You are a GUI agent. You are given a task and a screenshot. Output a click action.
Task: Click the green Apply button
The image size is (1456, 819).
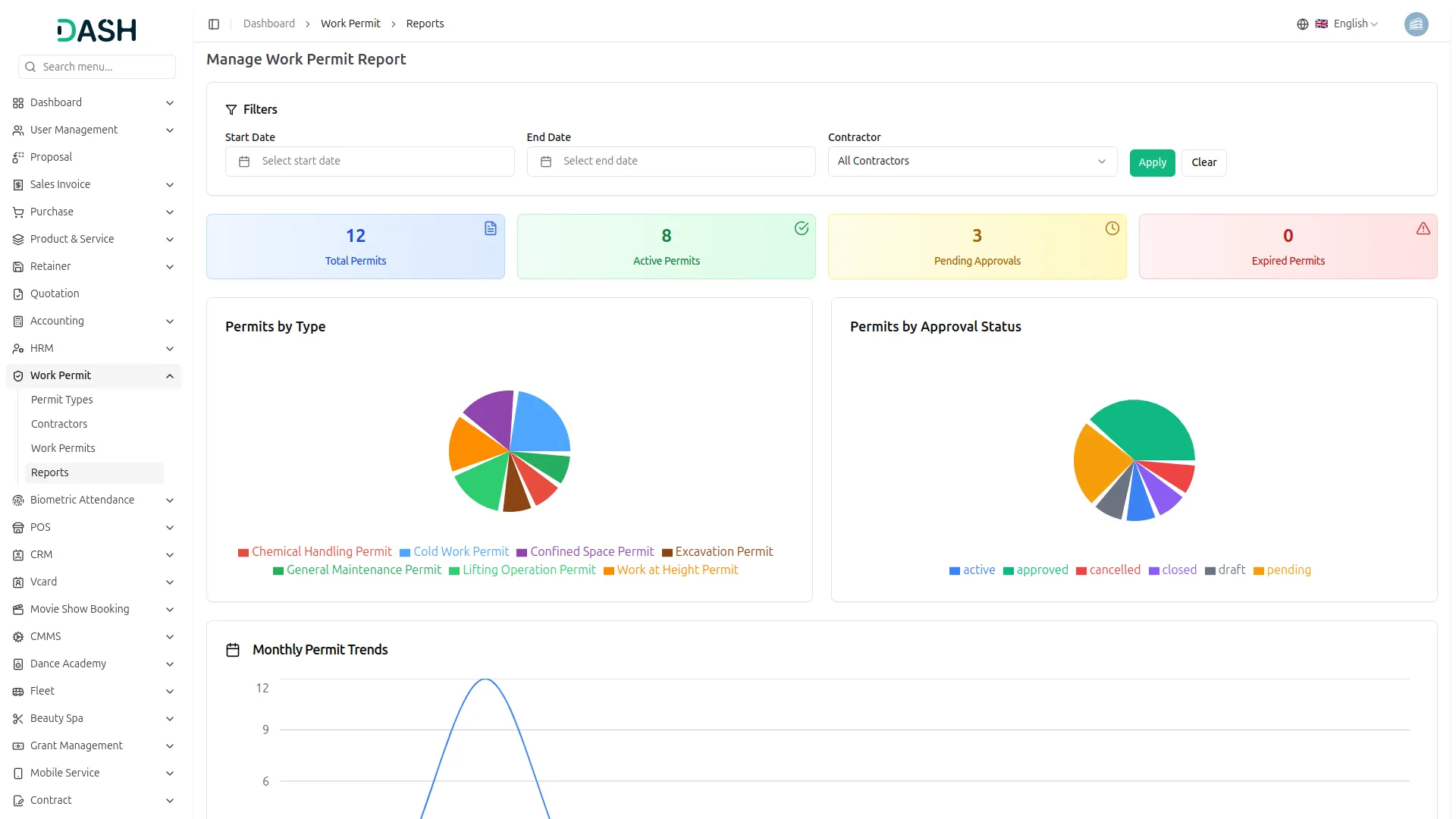point(1151,163)
